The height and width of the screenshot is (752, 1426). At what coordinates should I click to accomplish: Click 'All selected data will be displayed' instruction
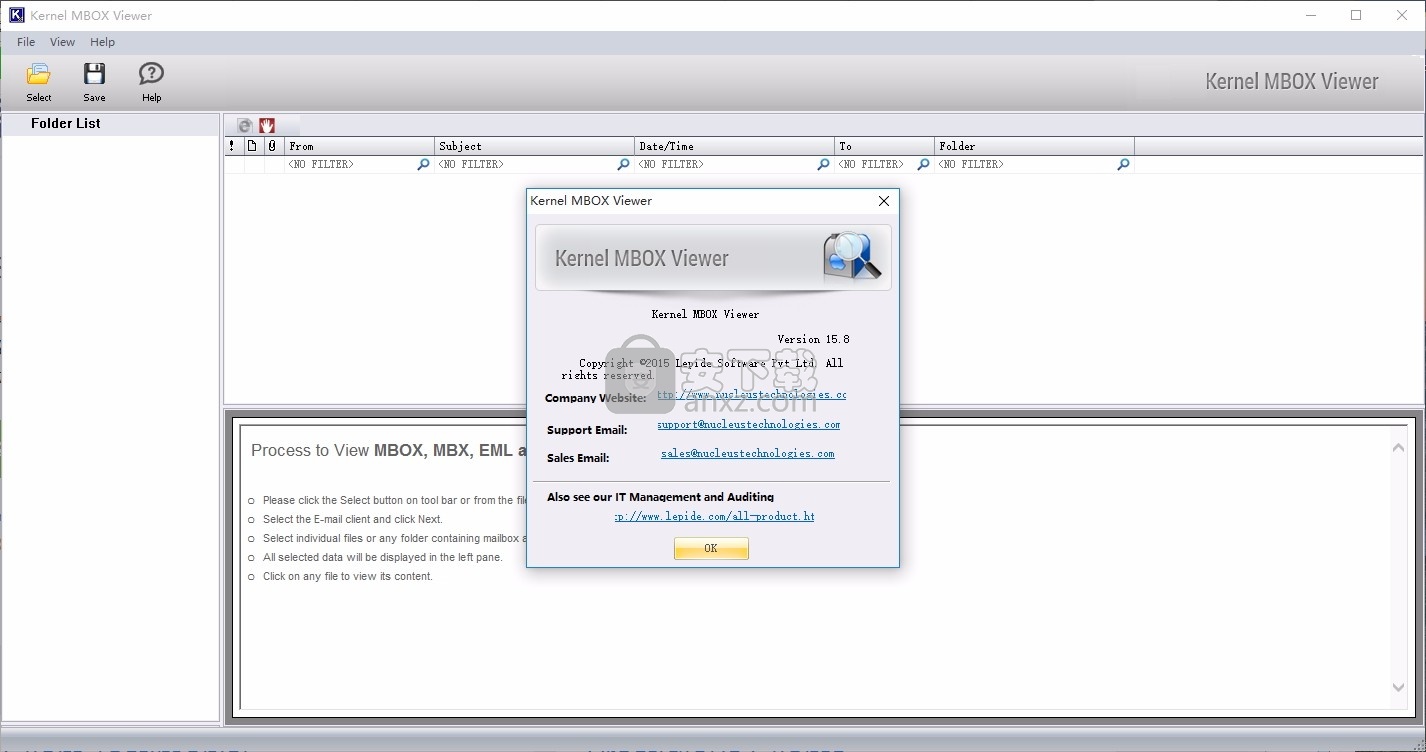[383, 557]
